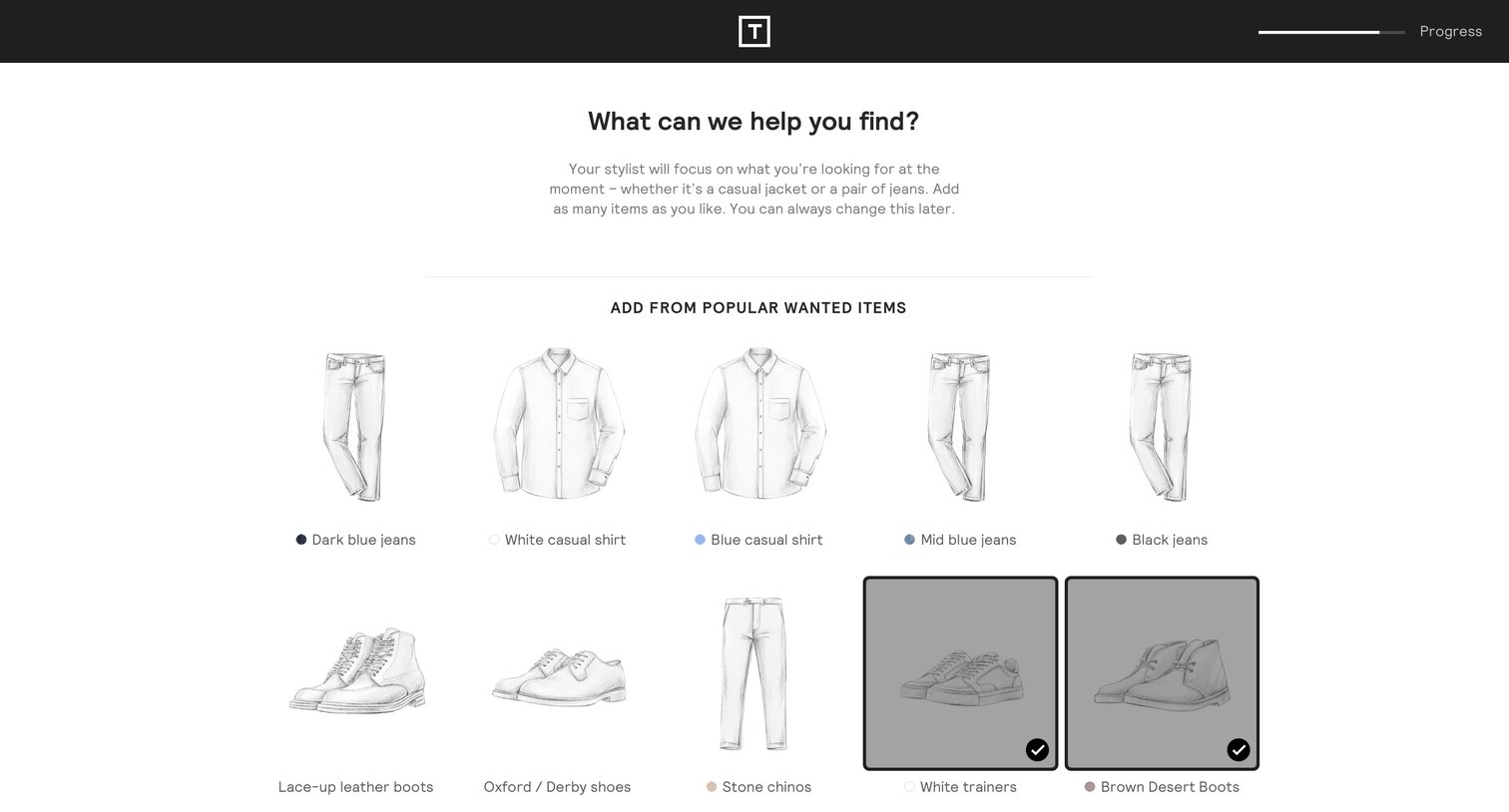
Task: Click the Blue casual shirt color dot
Action: point(700,540)
